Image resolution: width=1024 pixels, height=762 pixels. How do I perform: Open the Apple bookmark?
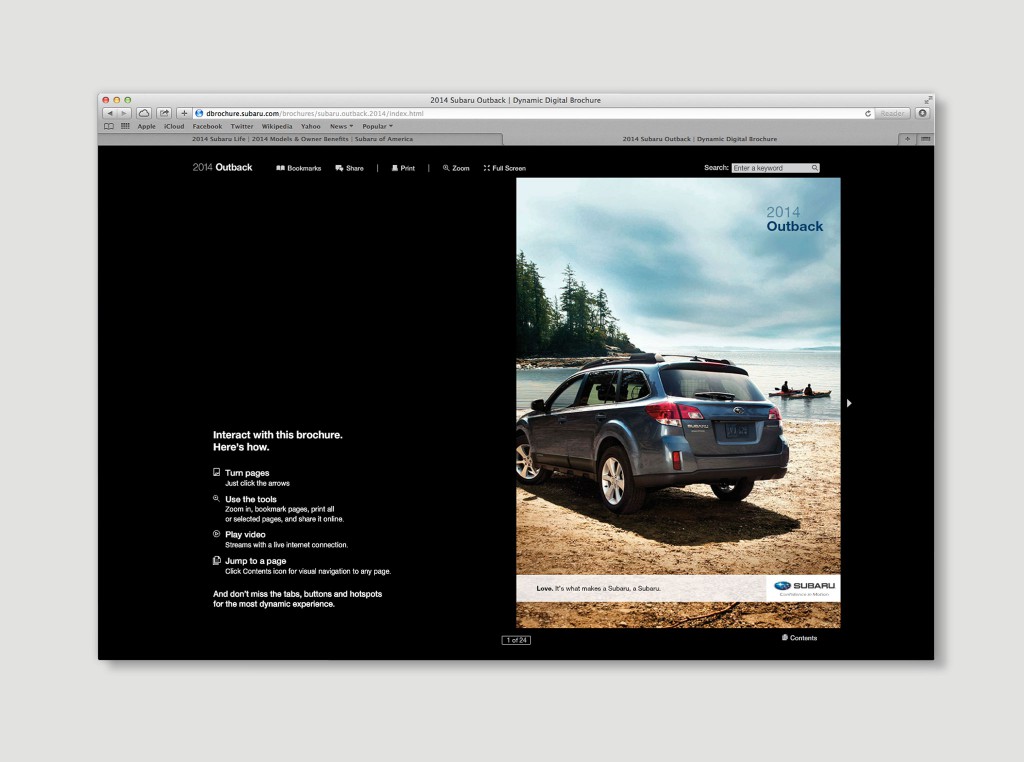146,127
